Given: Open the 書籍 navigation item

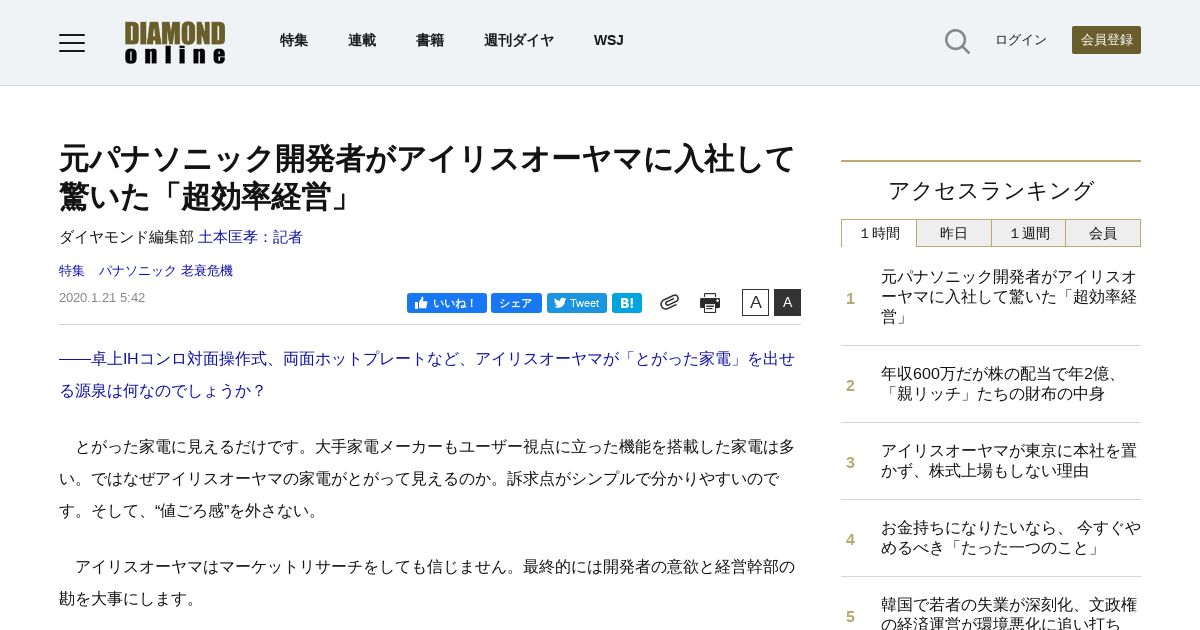Looking at the screenshot, I should (x=430, y=41).
